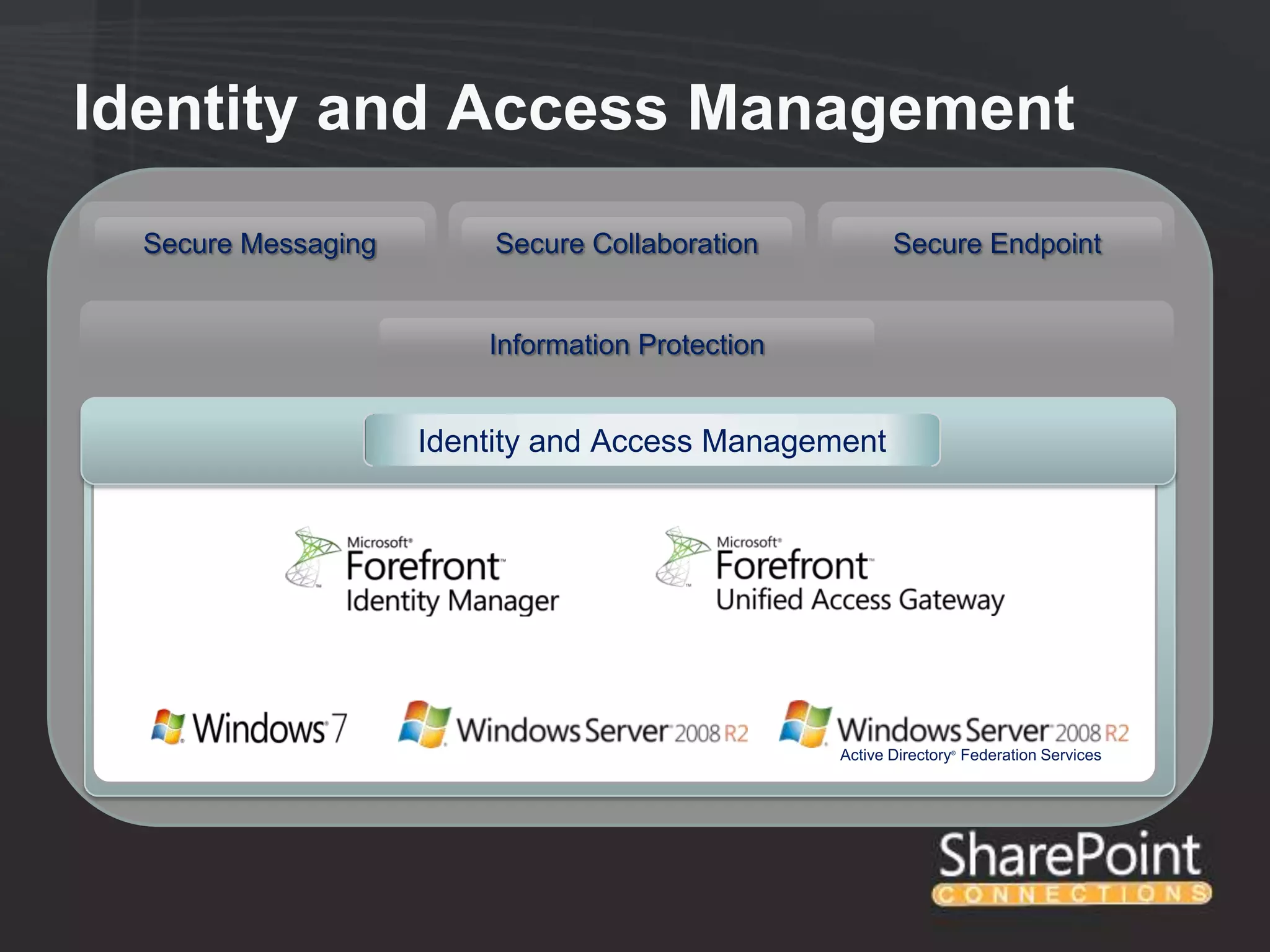Click the SharePoint Connections logo
This screenshot has width=1270, height=952.
tap(1072, 870)
